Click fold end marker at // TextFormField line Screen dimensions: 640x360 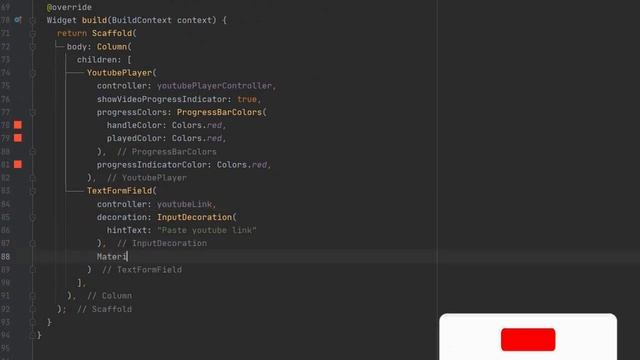coord(33,269)
